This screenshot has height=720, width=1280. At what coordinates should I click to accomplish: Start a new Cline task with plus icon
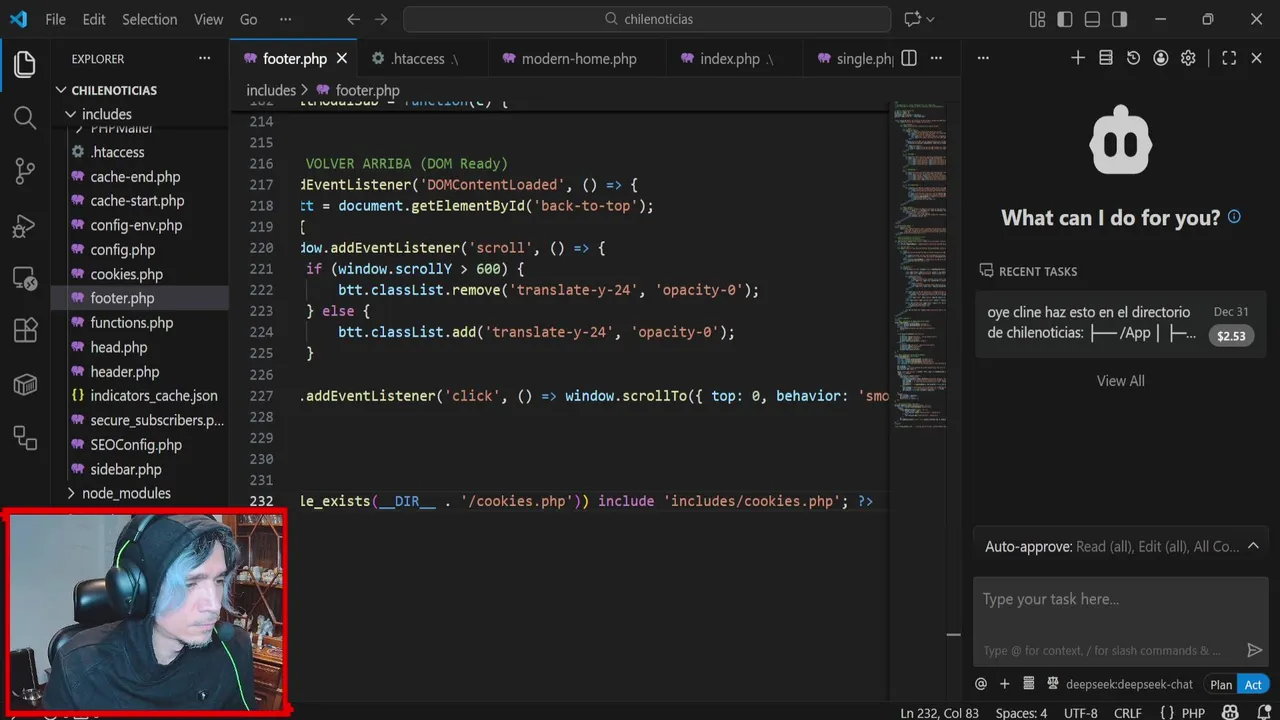[x=1078, y=58]
